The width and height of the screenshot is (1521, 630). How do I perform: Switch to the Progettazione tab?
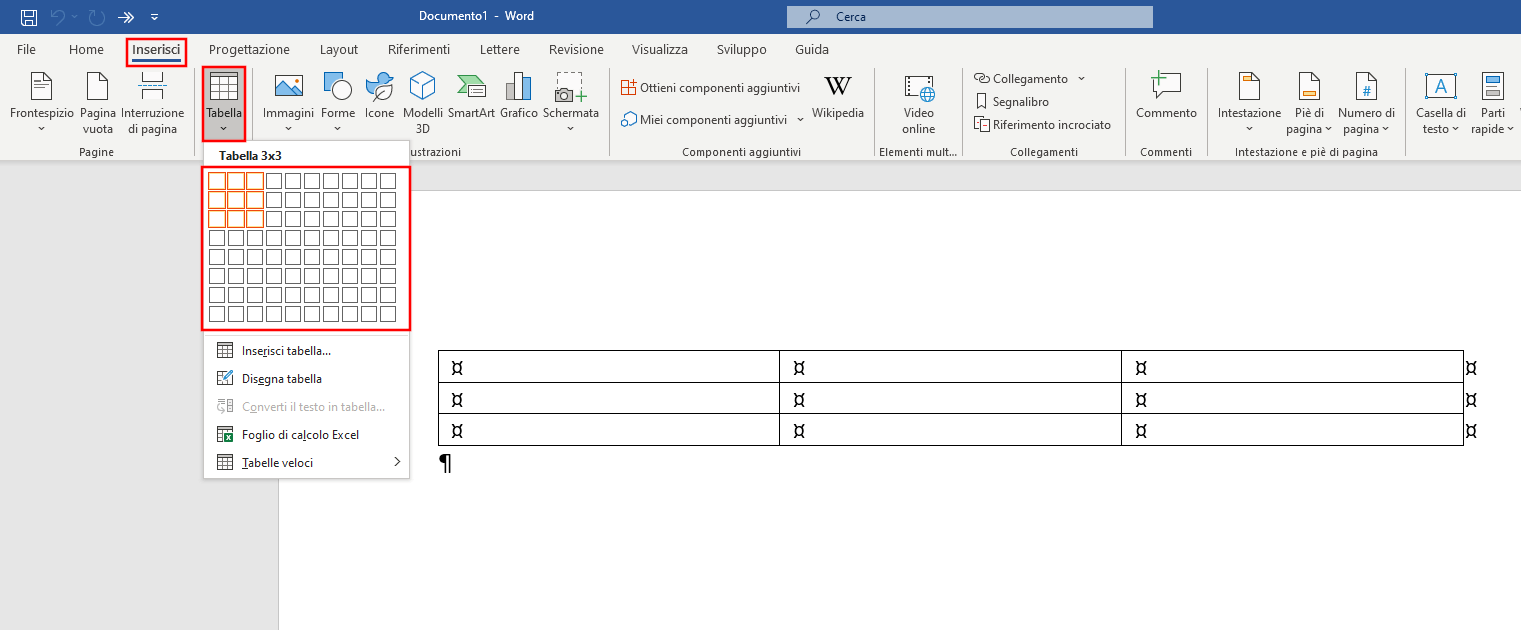(249, 49)
